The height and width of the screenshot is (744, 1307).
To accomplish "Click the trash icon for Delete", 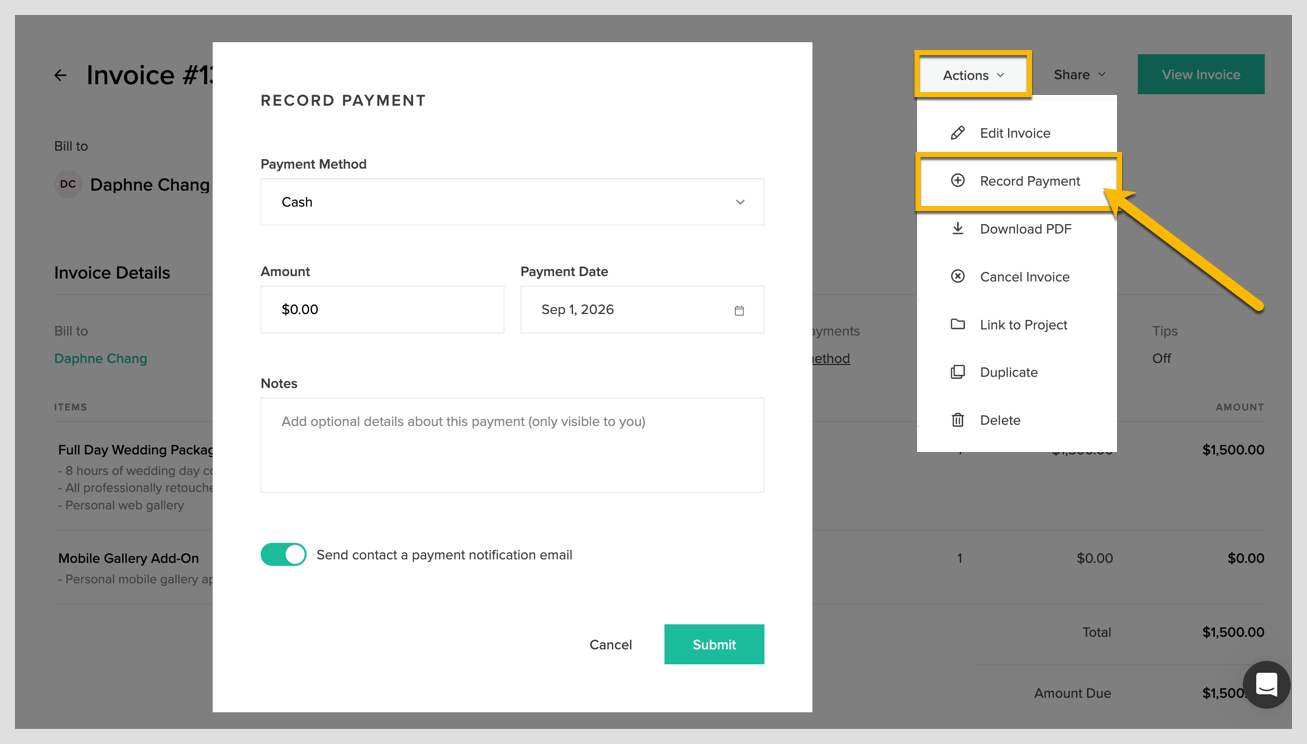I will pos(957,420).
